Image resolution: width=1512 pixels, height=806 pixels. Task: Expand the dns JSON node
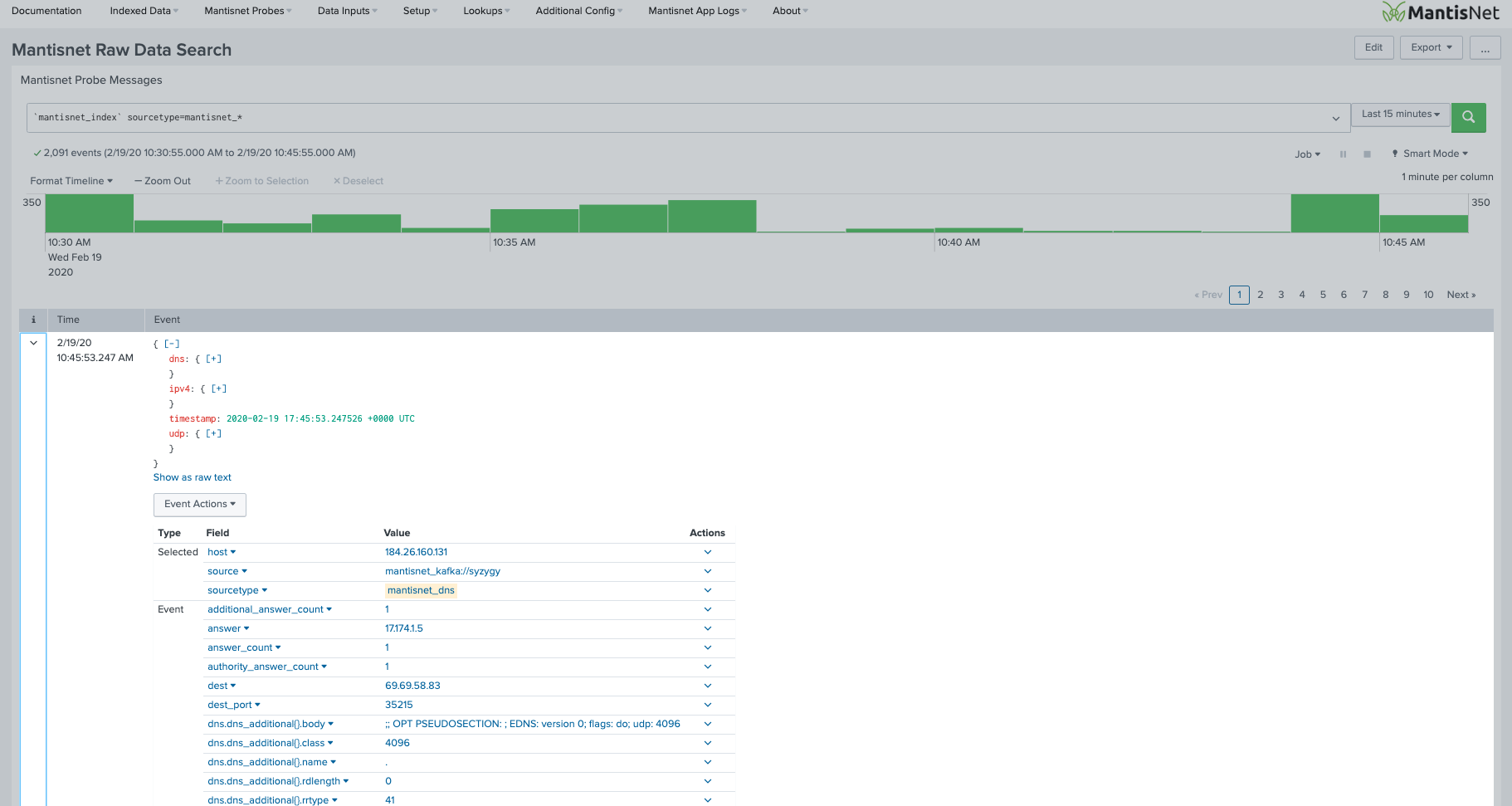[x=213, y=359]
